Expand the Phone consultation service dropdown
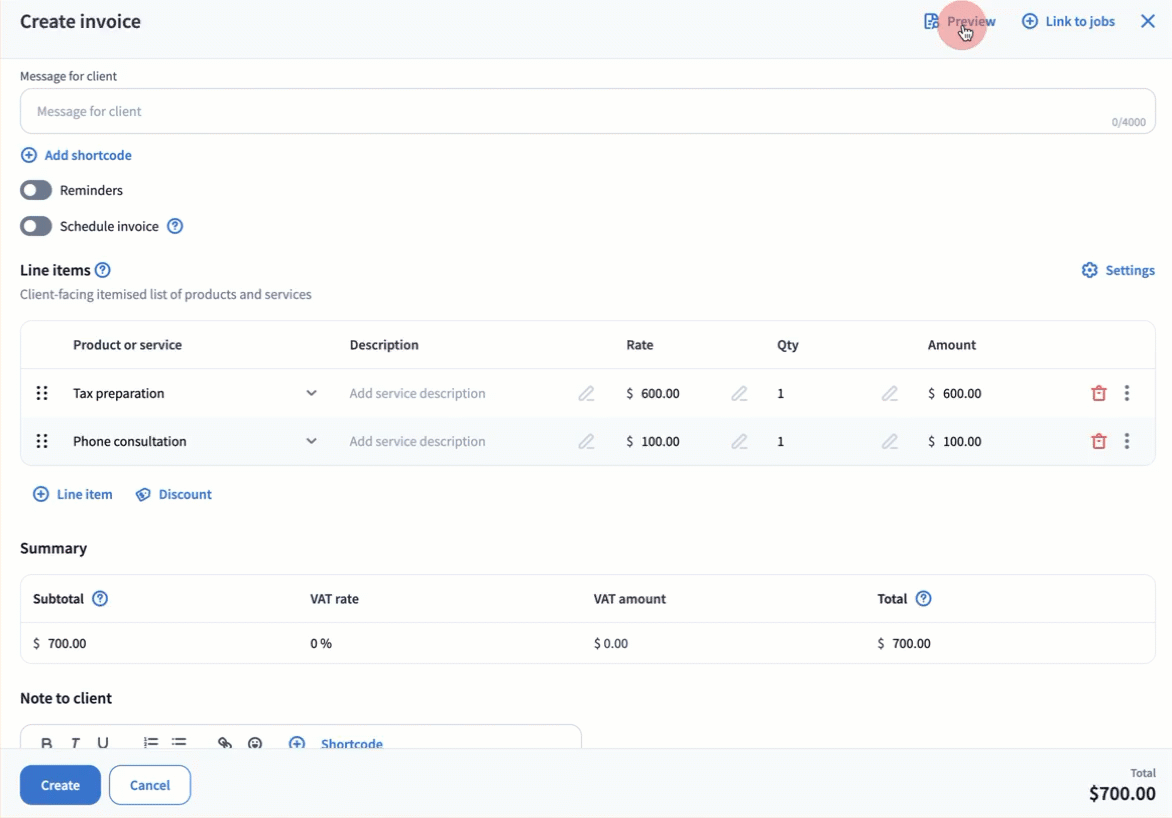Viewport: 1172px width, 818px height. (x=311, y=442)
